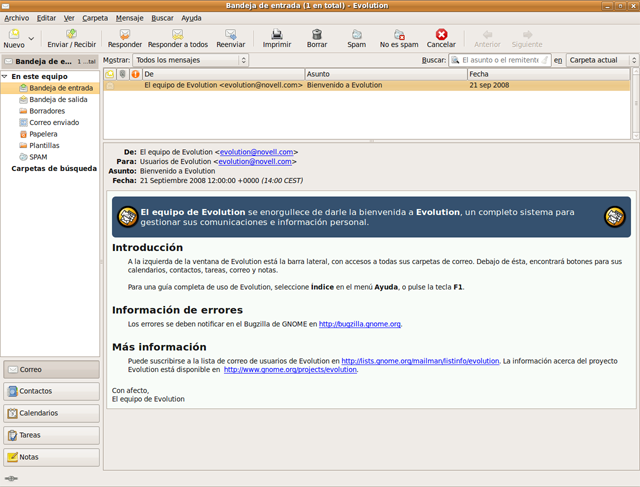
Task: Forward the message with Reenviar
Action: point(231,35)
